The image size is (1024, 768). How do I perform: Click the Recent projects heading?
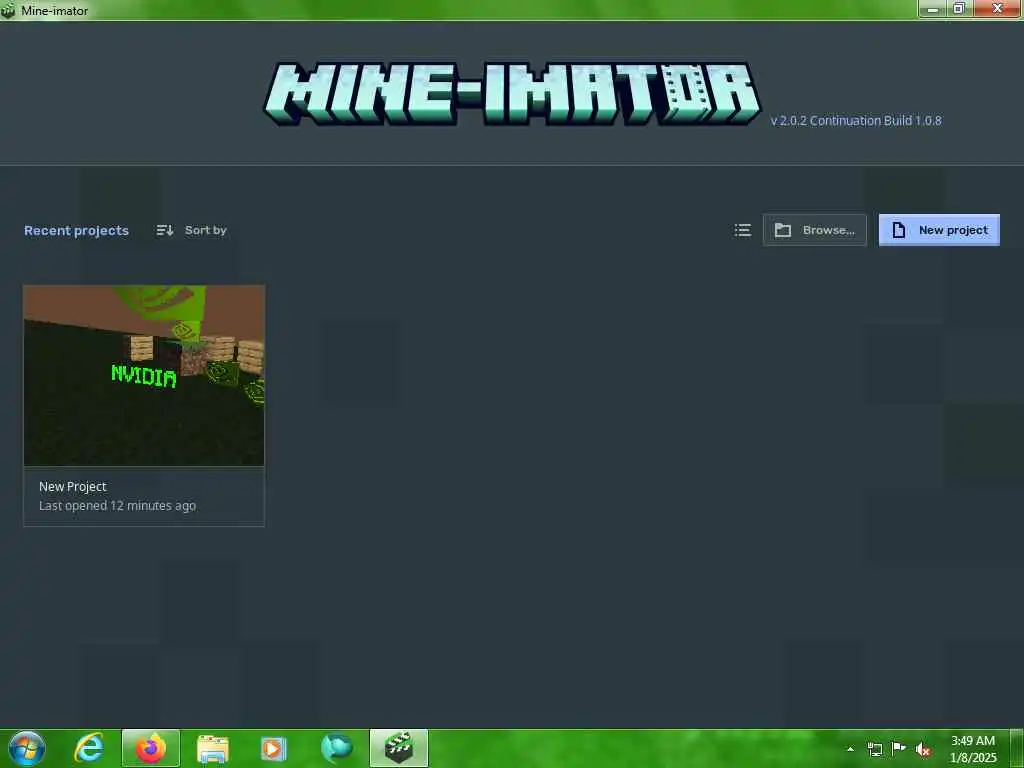pos(76,231)
